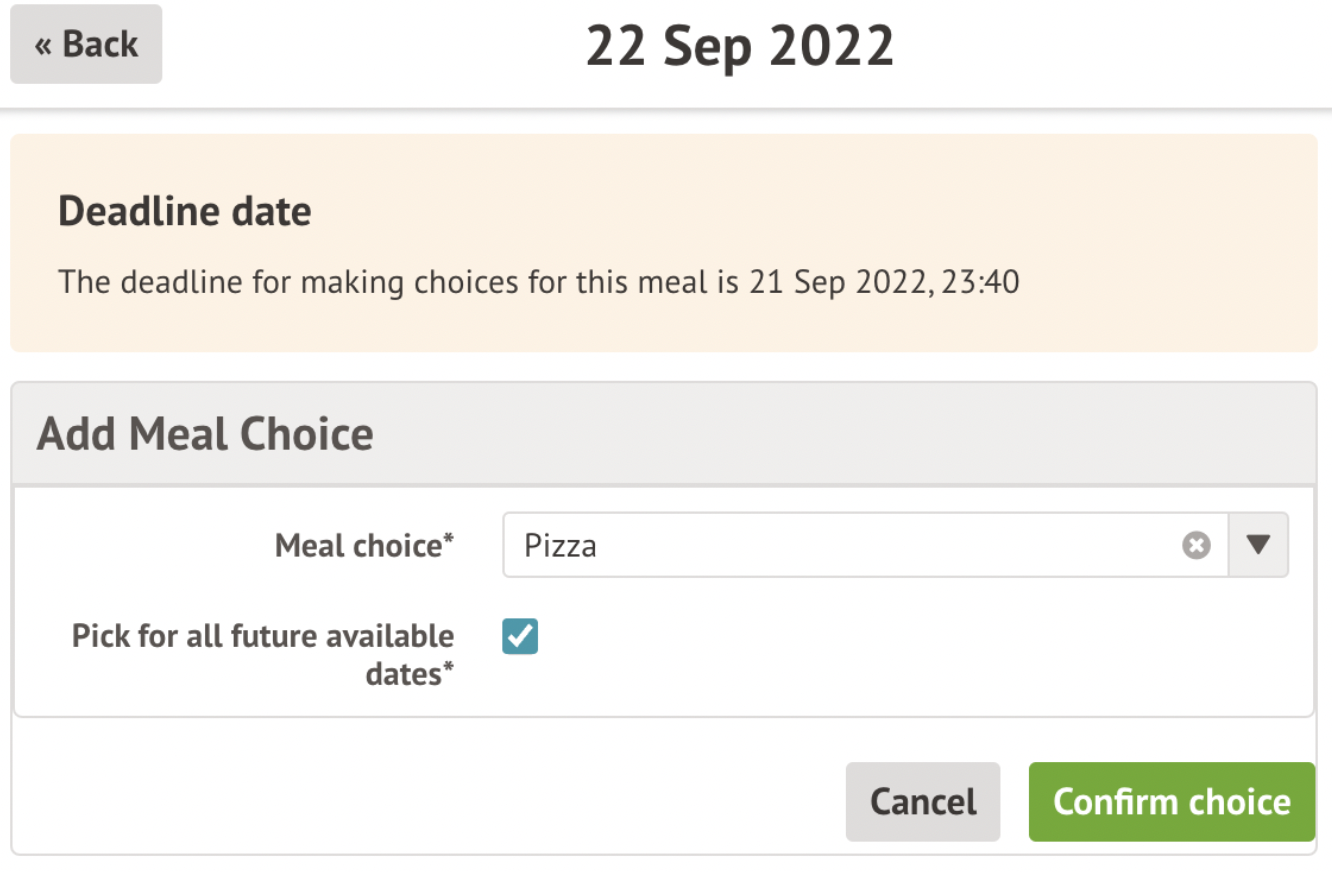
Task: Click the circular X in meal field
Action: [1196, 545]
